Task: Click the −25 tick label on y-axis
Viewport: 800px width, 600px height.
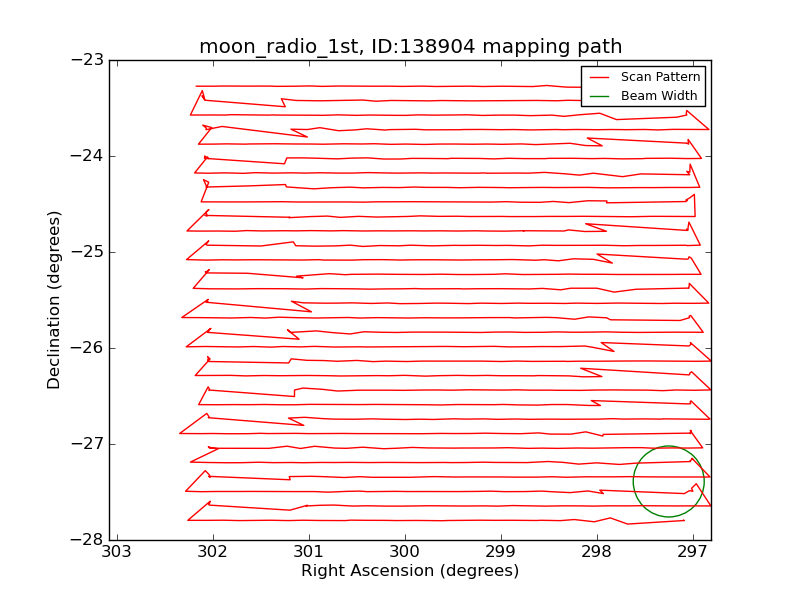Action: pyautogui.click(x=87, y=252)
